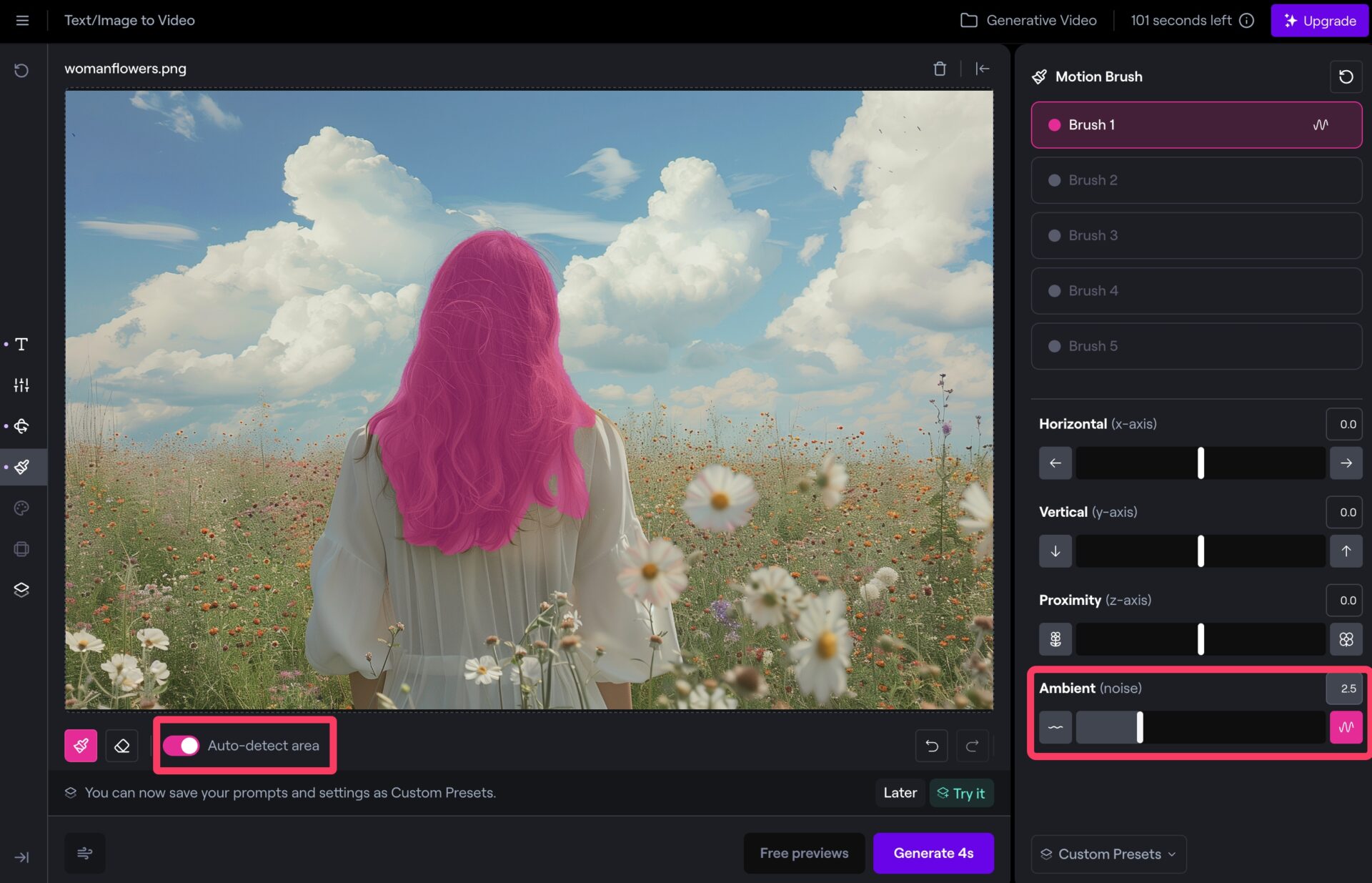This screenshot has width=1372, height=883.
Task: Open the camera motion tool in sidebar
Action: pos(21,426)
